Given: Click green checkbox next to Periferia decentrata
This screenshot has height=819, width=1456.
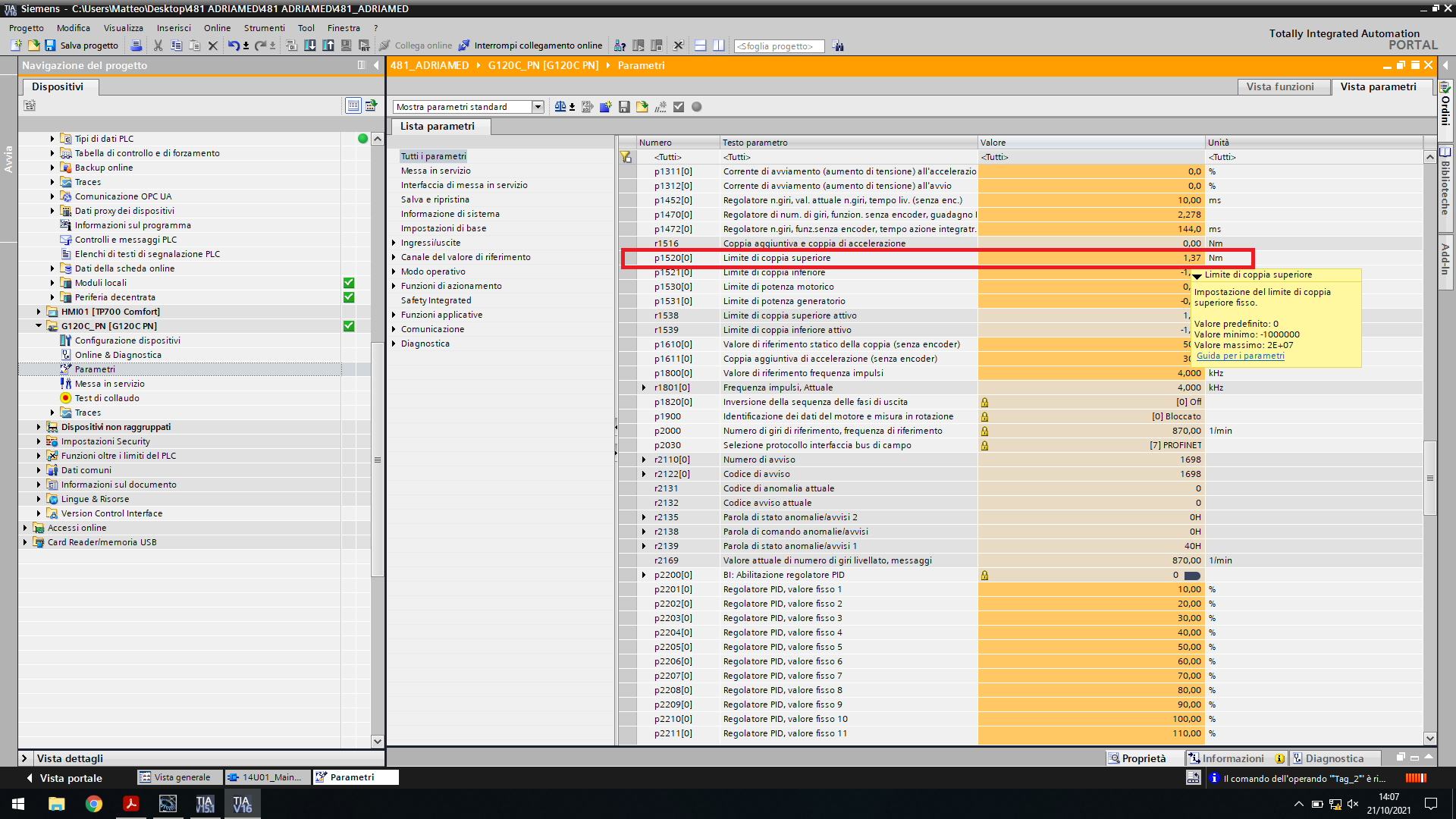Looking at the screenshot, I should click(349, 297).
